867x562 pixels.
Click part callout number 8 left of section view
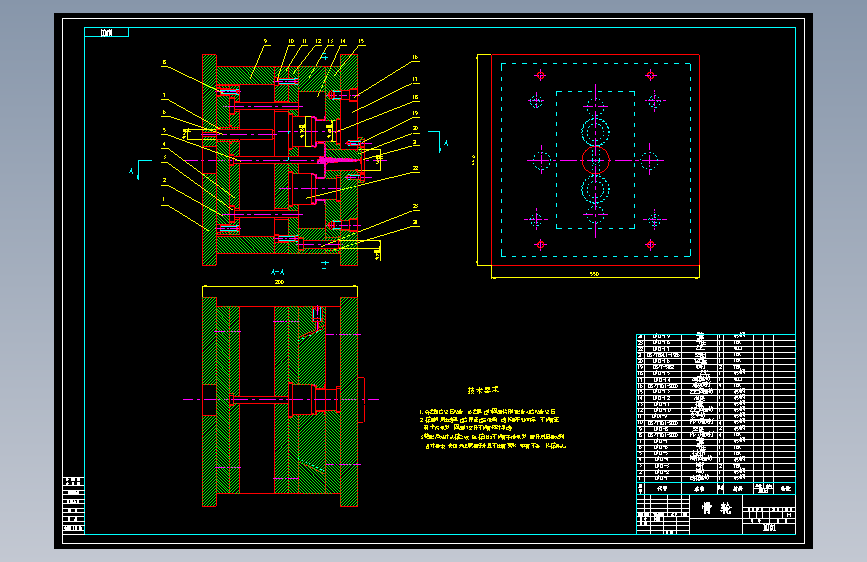(x=164, y=63)
